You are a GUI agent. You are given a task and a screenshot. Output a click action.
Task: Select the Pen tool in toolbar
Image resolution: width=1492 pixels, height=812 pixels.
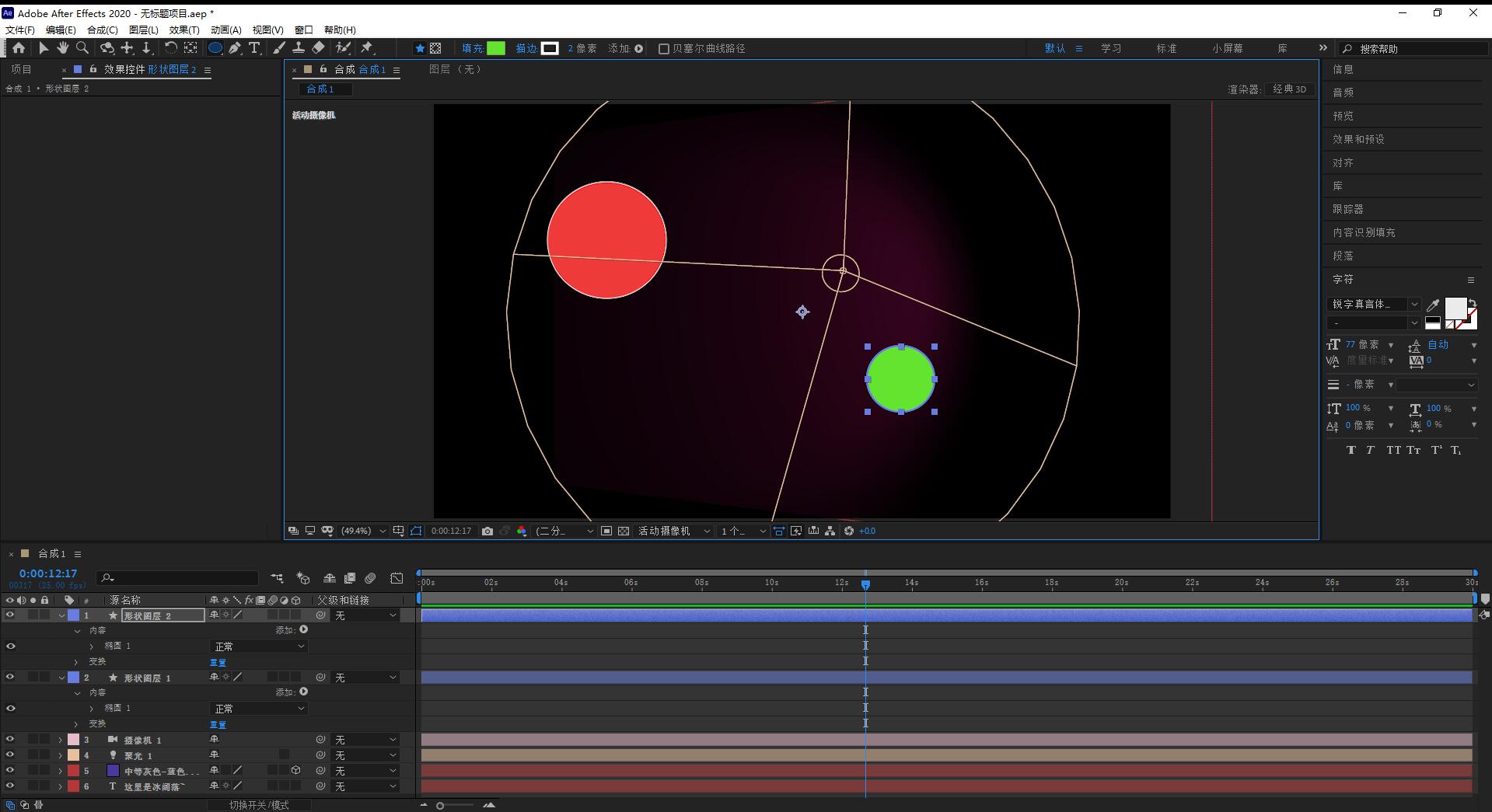pyautogui.click(x=235, y=48)
